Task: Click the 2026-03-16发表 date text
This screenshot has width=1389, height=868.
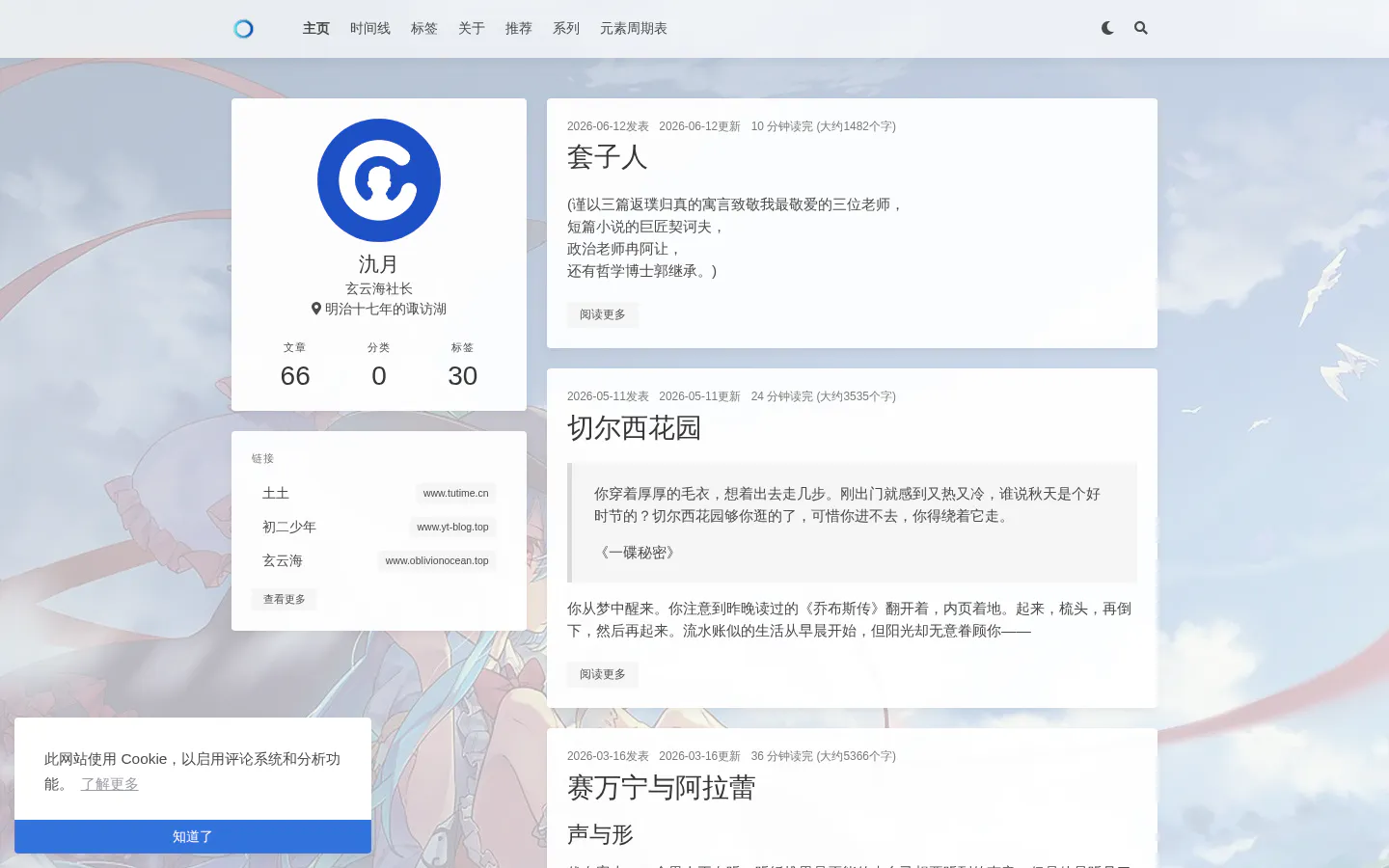Action: (608, 756)
